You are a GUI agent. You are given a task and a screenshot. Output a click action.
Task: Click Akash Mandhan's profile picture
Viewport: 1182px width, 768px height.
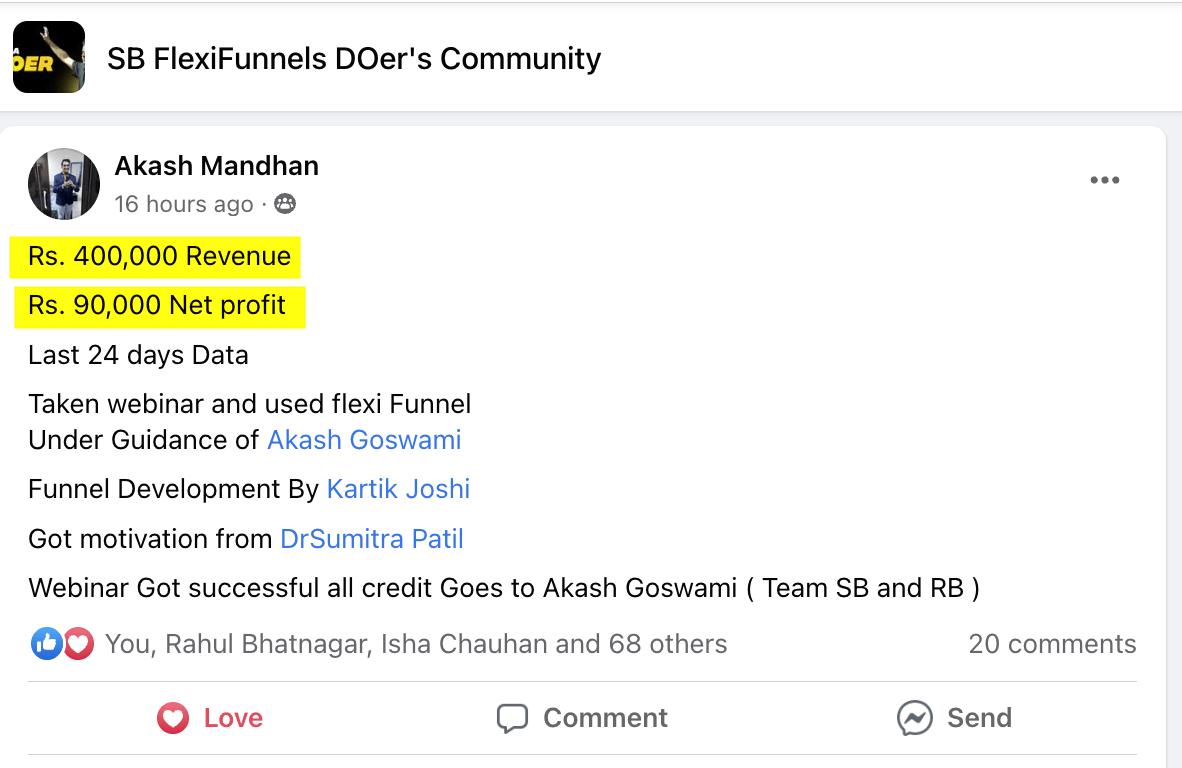coord(64,184)
